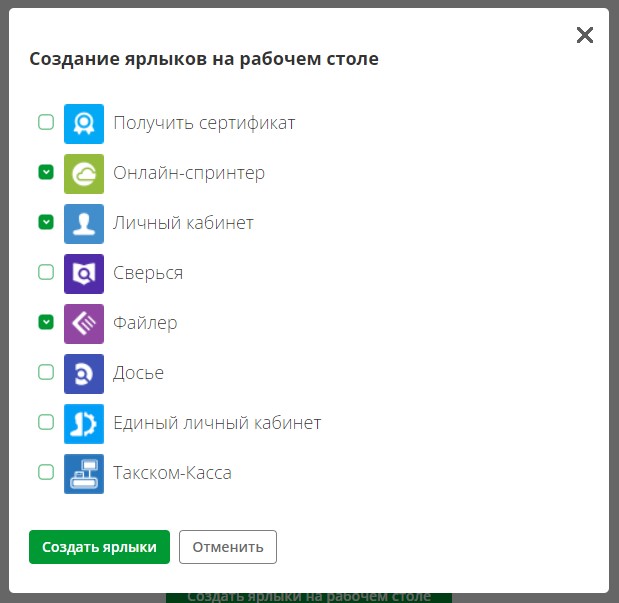Image resolution: width=619 pixels, height=603 pixels.
Task: Click the Досье app icon
Action: coord(84,374)
